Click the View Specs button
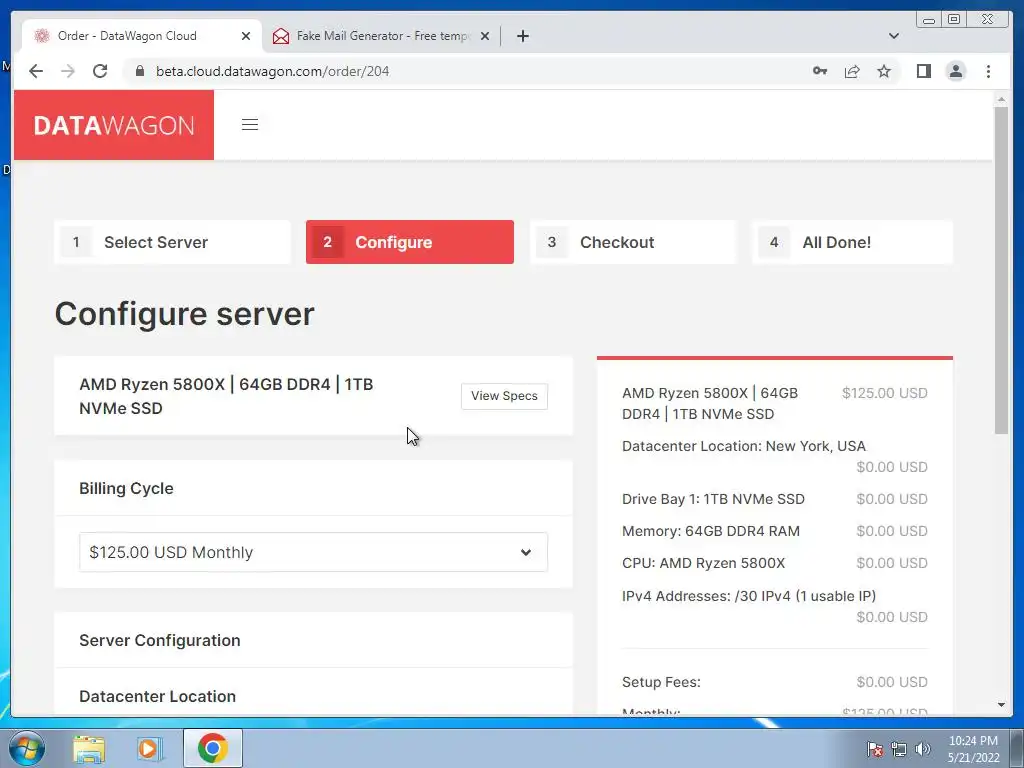Image resolution: width=1024 pixels, height=768 pixels. 504,396
